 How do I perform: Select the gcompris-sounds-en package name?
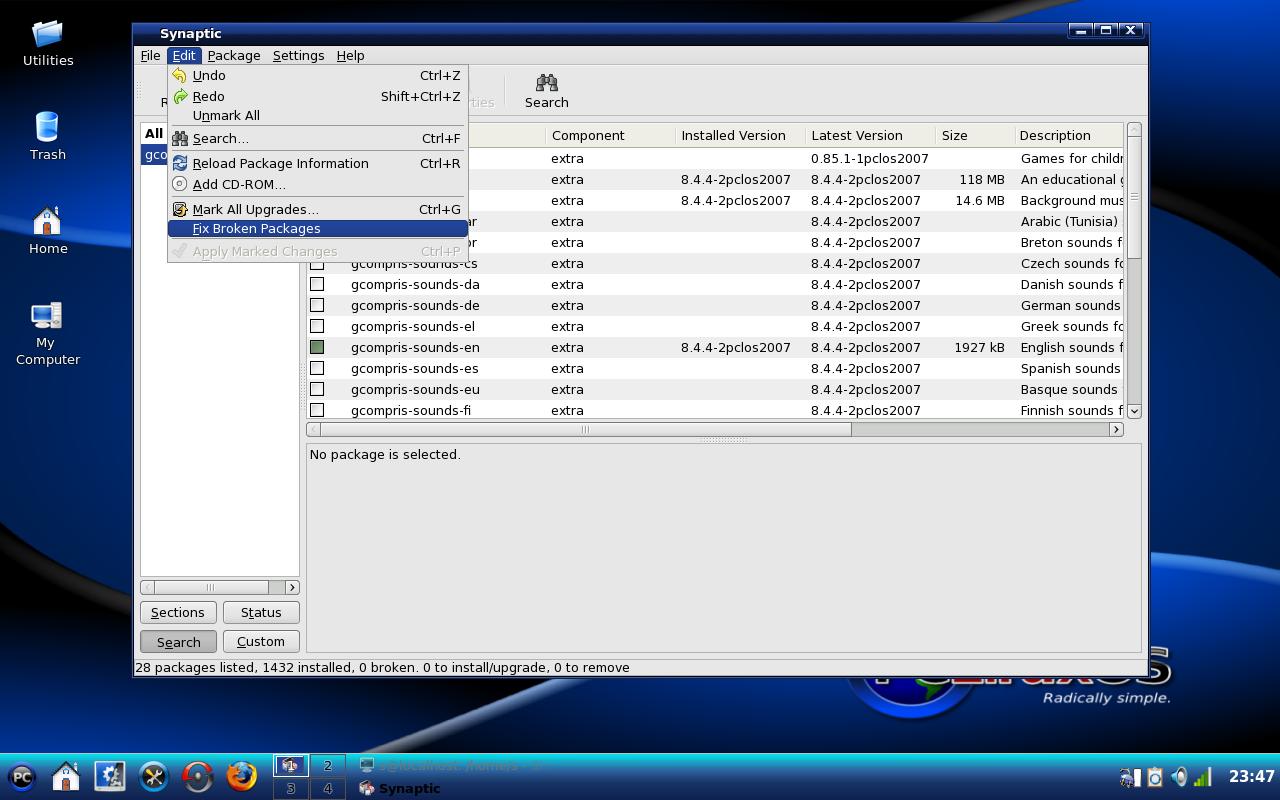415,347
